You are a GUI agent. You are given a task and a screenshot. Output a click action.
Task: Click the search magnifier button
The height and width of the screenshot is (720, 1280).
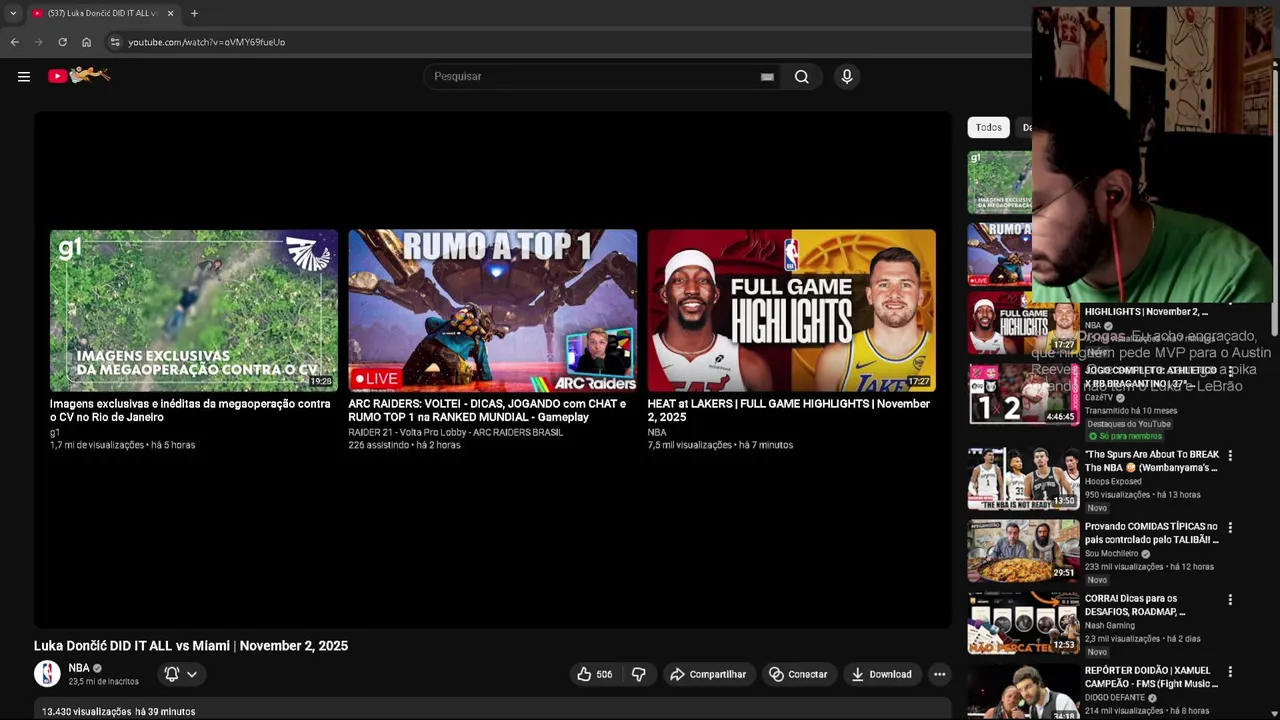tap(801, 76)
